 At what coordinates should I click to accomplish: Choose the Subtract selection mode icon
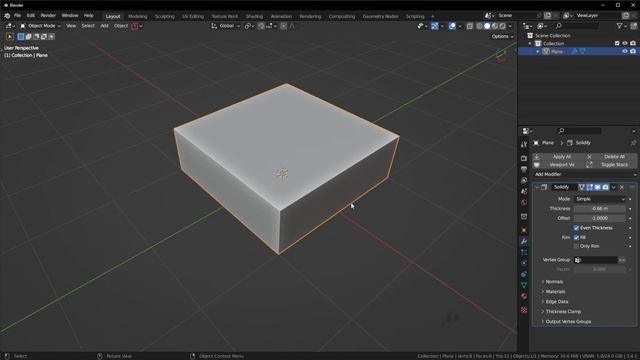(x=36, y=37)
